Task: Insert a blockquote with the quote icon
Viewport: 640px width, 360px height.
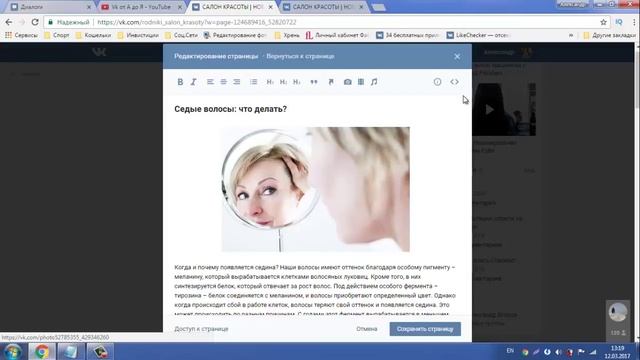Action: pos(313,82)
